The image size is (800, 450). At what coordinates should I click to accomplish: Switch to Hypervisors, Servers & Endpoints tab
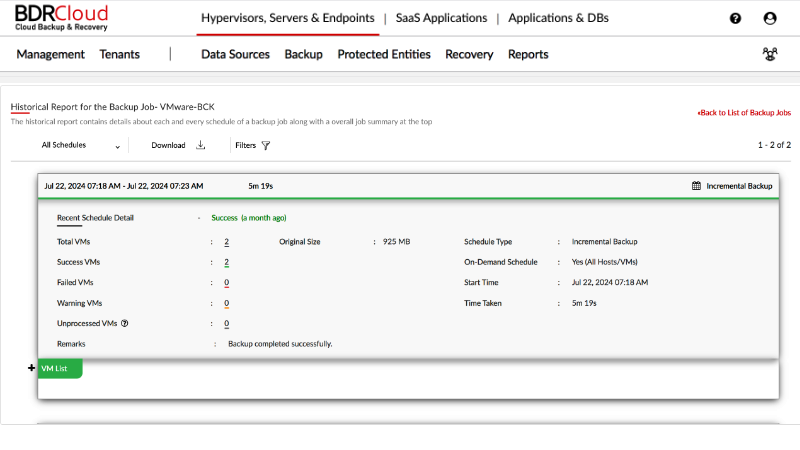[288, 18]
